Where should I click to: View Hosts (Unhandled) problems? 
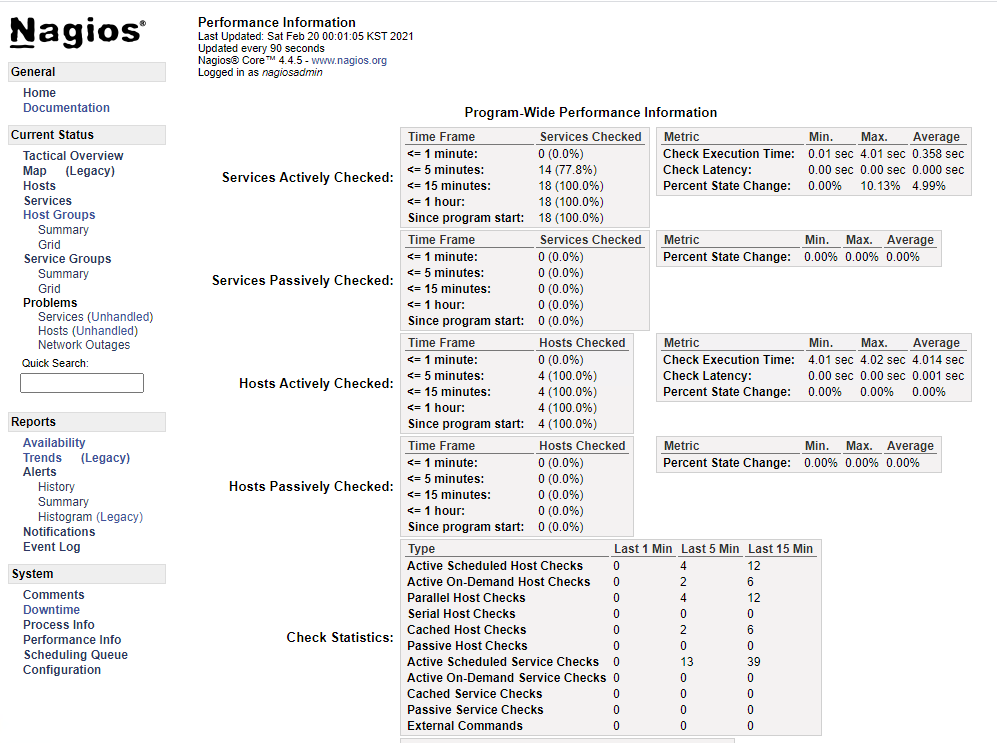point(88,331)
